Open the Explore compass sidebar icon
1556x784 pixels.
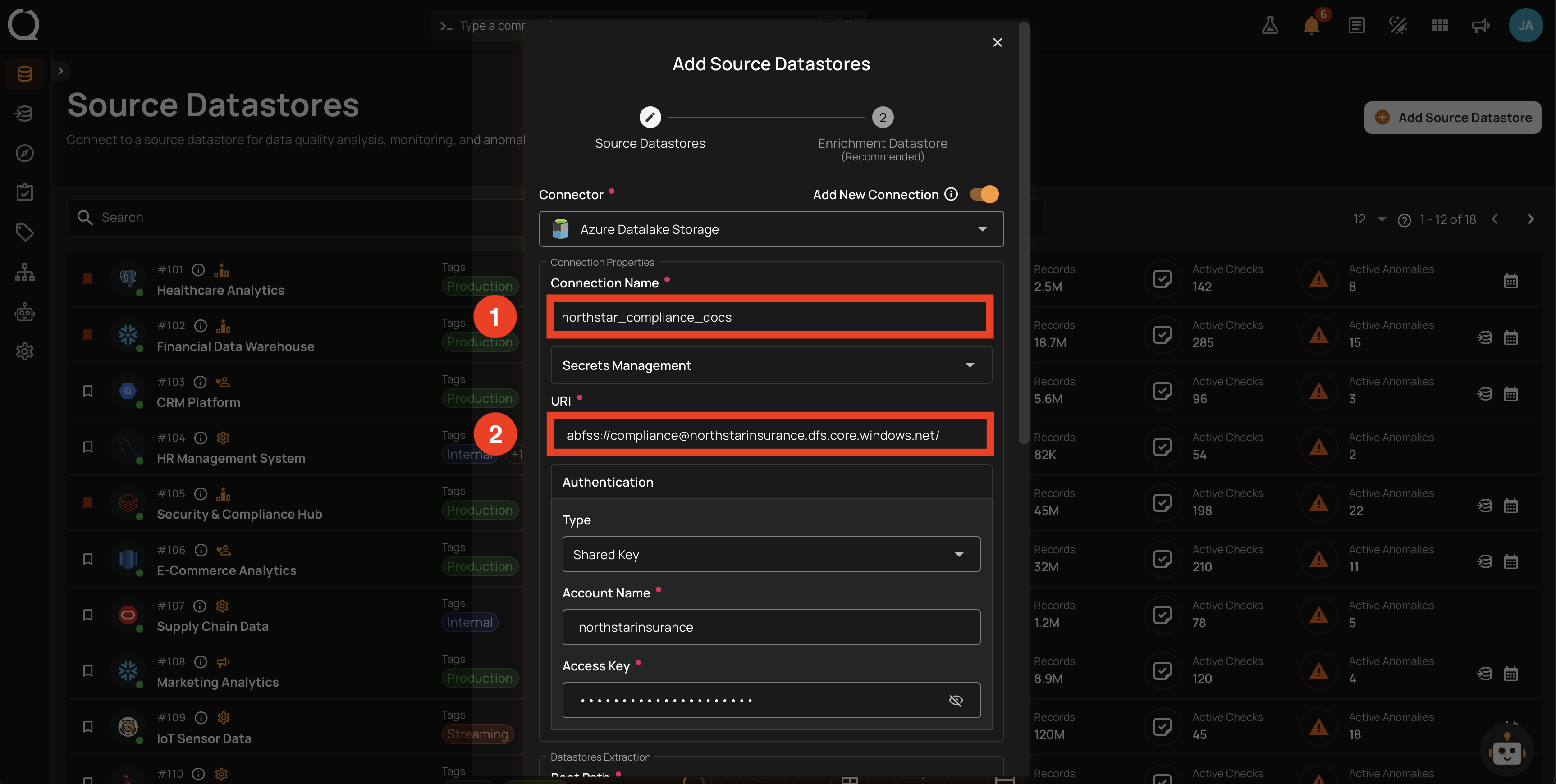25,153
